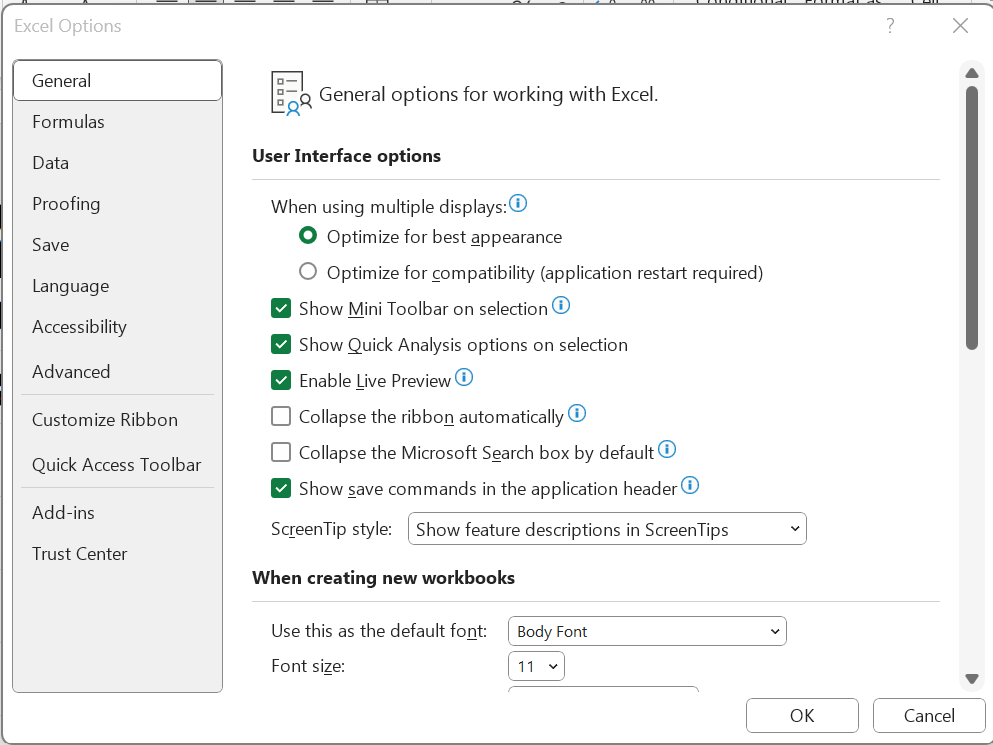Click the OK button
Image resolution: width=993 pixels, height=745 pixels.
pos(801,715)
